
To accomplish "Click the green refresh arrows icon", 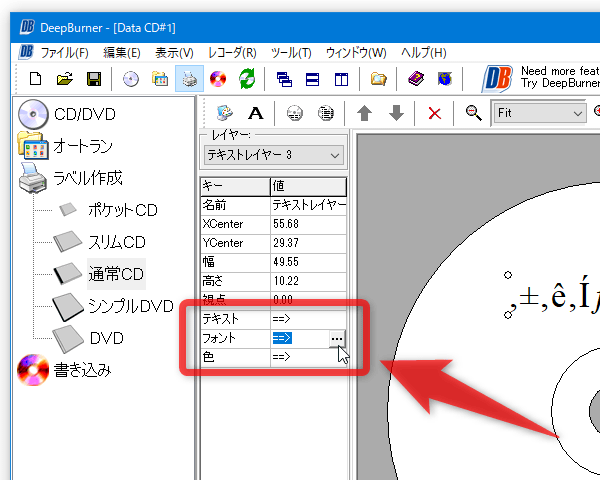I will point(247,79).
